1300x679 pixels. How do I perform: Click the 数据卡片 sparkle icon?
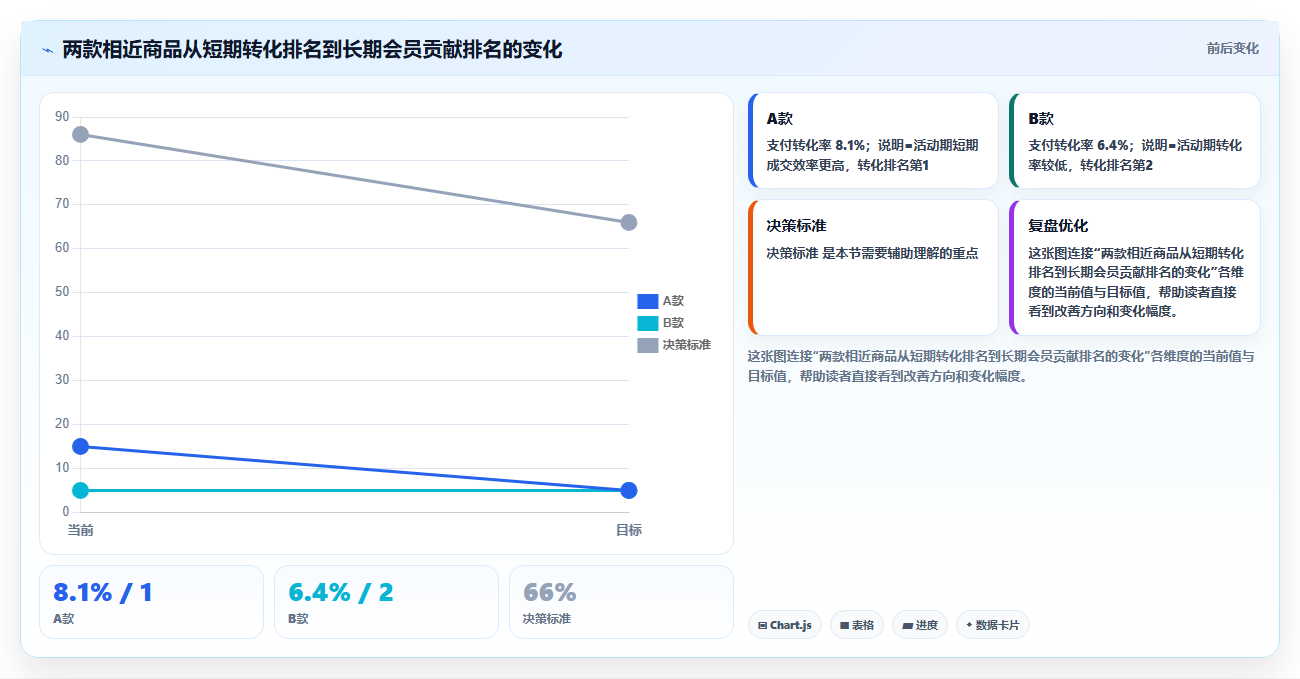tap(969, 626)
